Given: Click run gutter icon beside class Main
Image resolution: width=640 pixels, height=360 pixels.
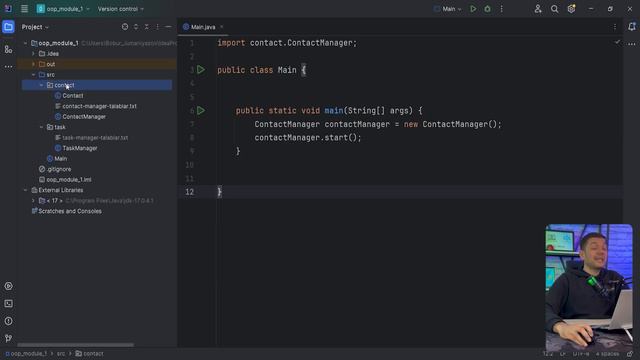Looking at the screenshot, I should (x=201, y=70).
